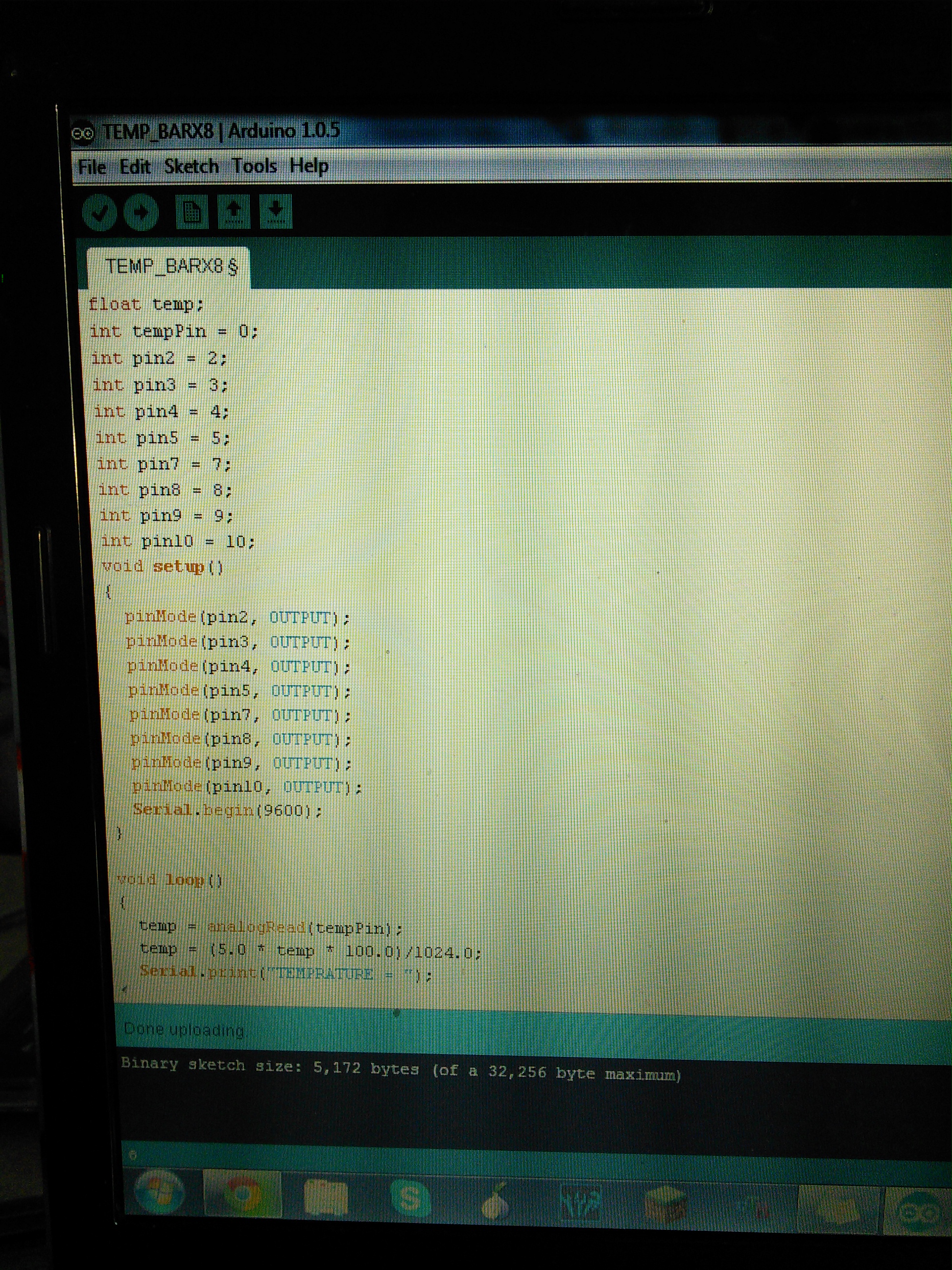Click the line 'pinMode(pin7, OUTPUT);'
Screen dimensions: 952x1270
click(x=240, y=715)
